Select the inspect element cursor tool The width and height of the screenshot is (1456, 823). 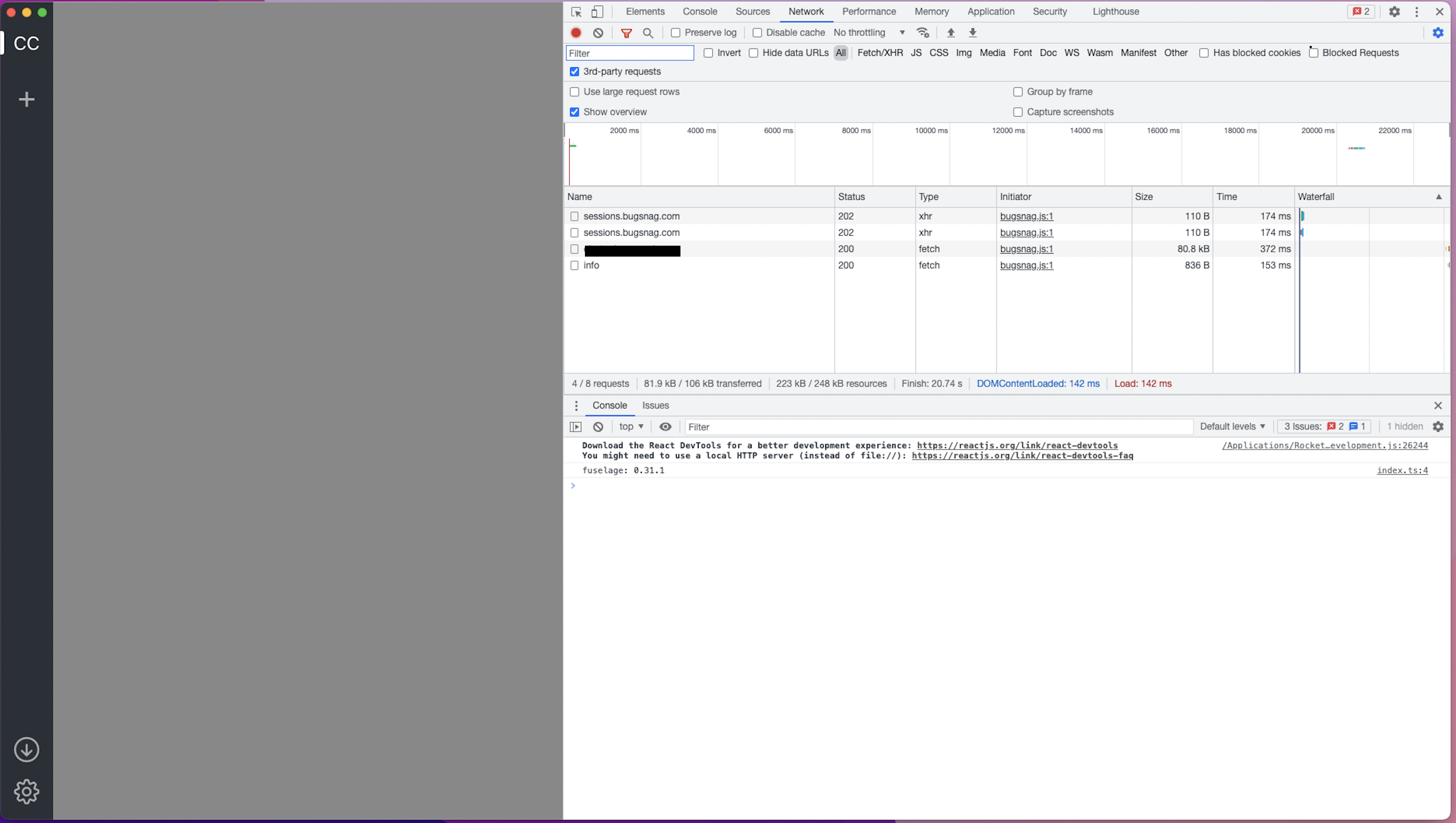(576, 11)
